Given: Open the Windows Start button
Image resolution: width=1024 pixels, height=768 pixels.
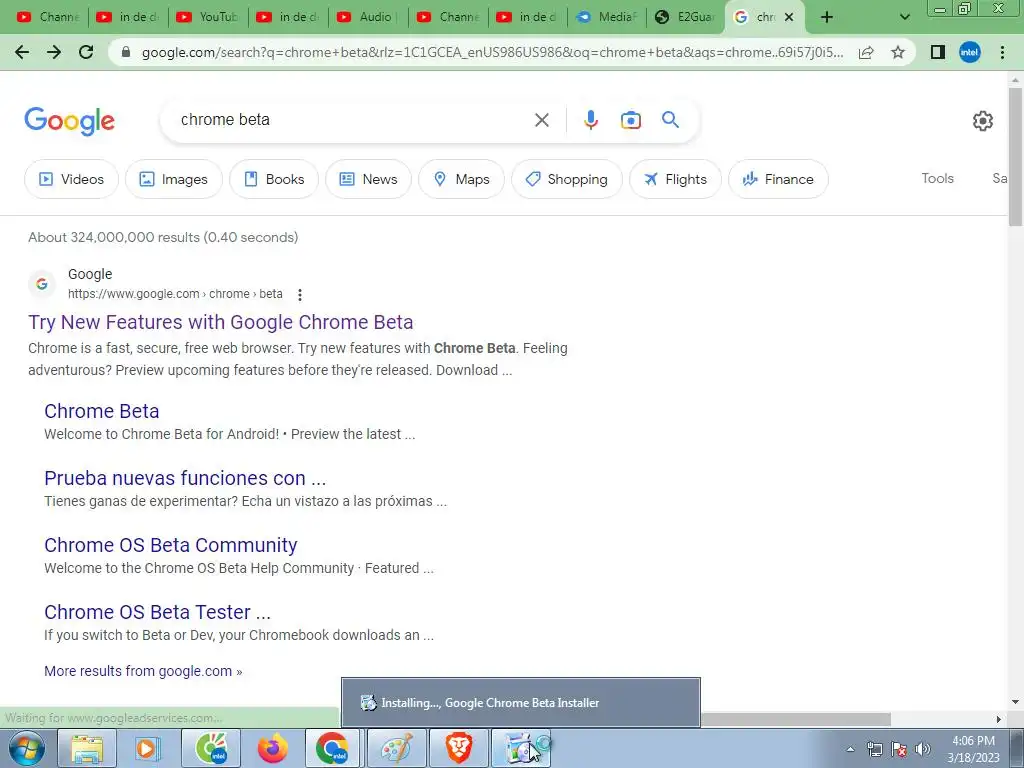Looking at the screenshot, I should [x=27, y=748].
